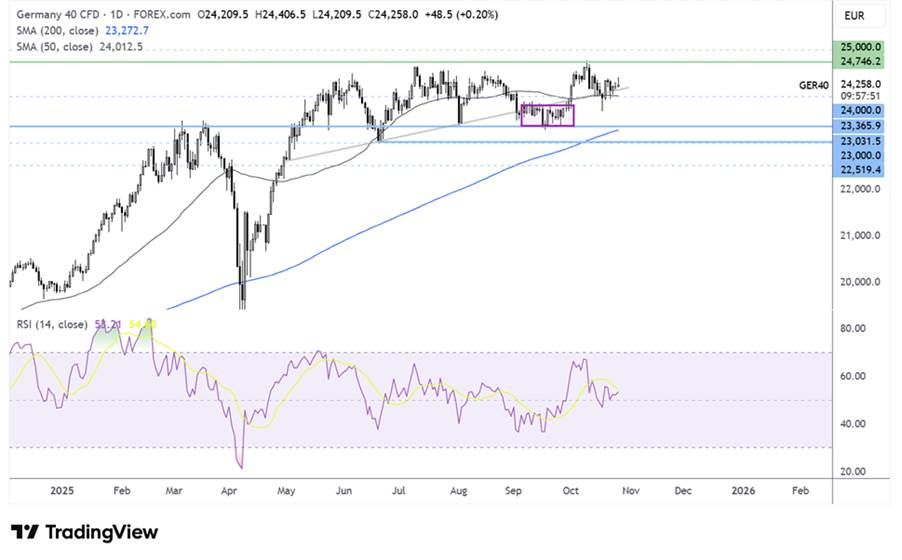Click the May time axis label
Image resolution: width=902 pixels, height=560 pixels.
point(286,491)
